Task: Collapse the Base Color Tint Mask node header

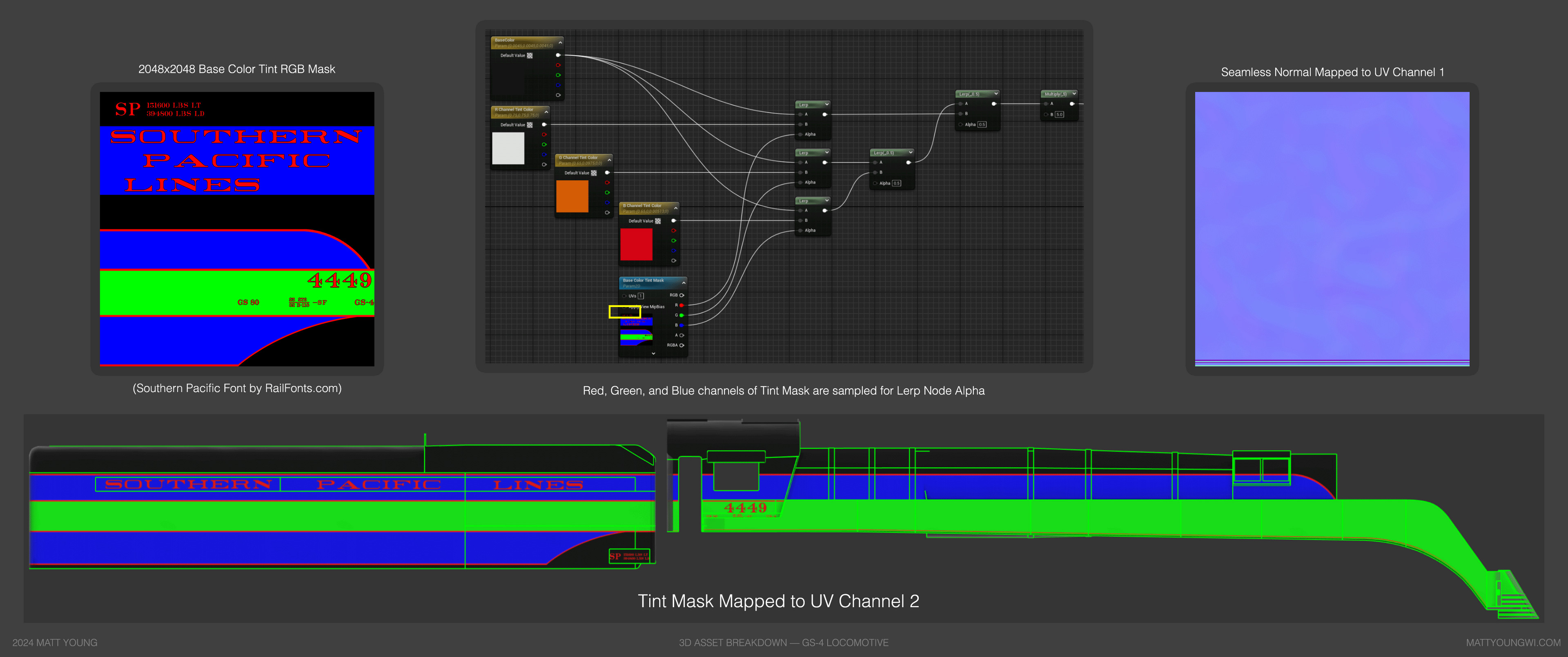Action: click(684, 283)
